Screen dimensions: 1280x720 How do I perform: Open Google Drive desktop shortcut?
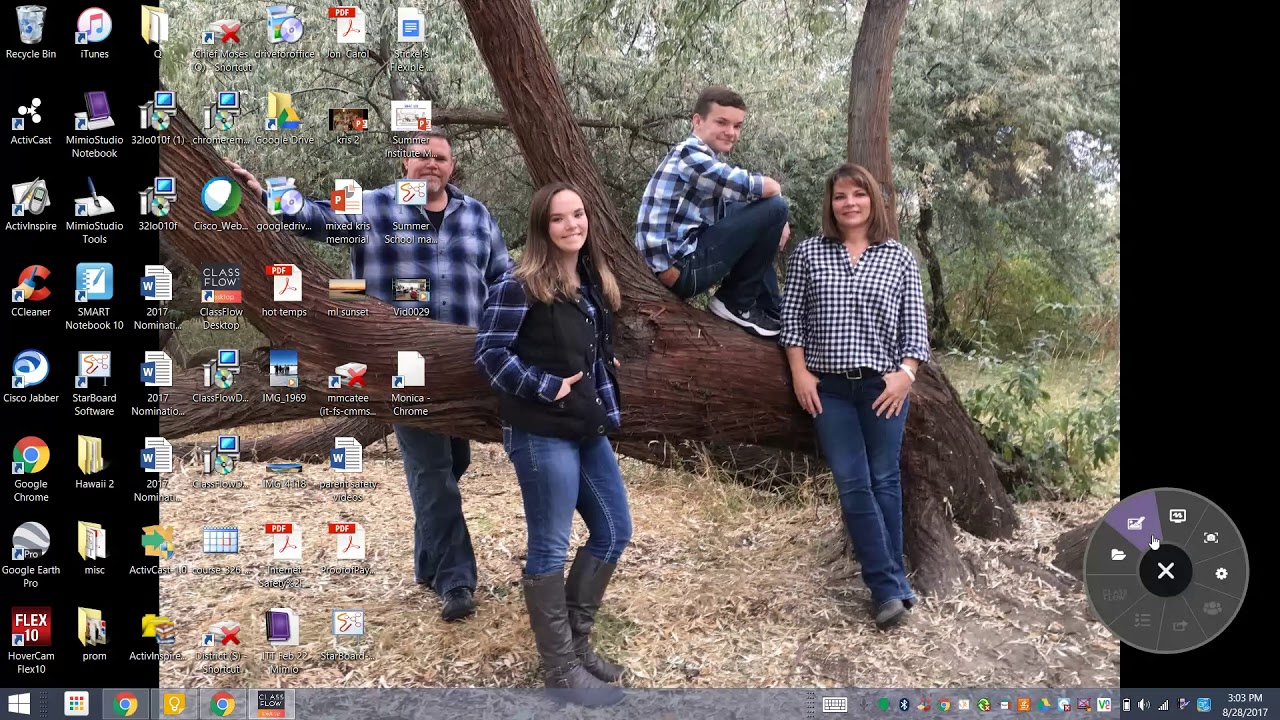pyautogui.click(x=284, y=120)
